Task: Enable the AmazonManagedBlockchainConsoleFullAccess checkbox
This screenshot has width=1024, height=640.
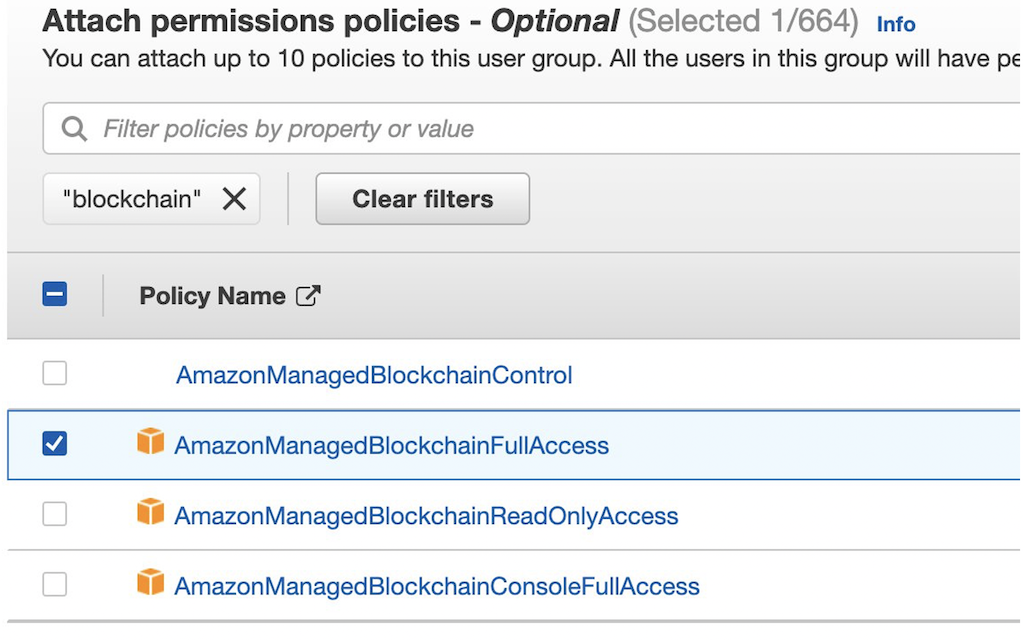Action: click(x=55, y=584)
